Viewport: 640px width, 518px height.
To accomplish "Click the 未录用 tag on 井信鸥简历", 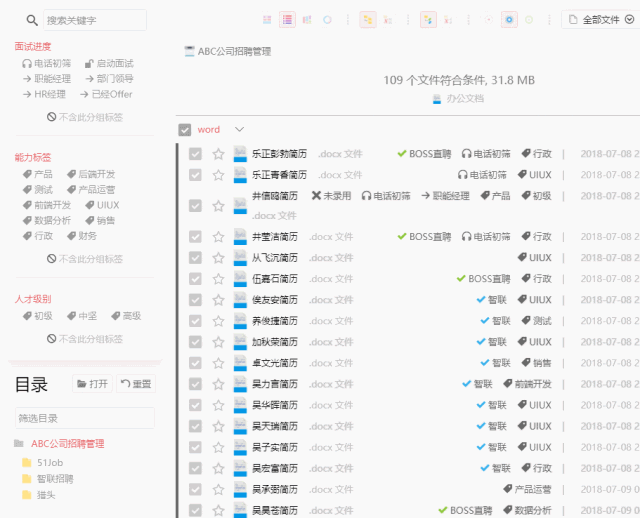I will point(331,196).
